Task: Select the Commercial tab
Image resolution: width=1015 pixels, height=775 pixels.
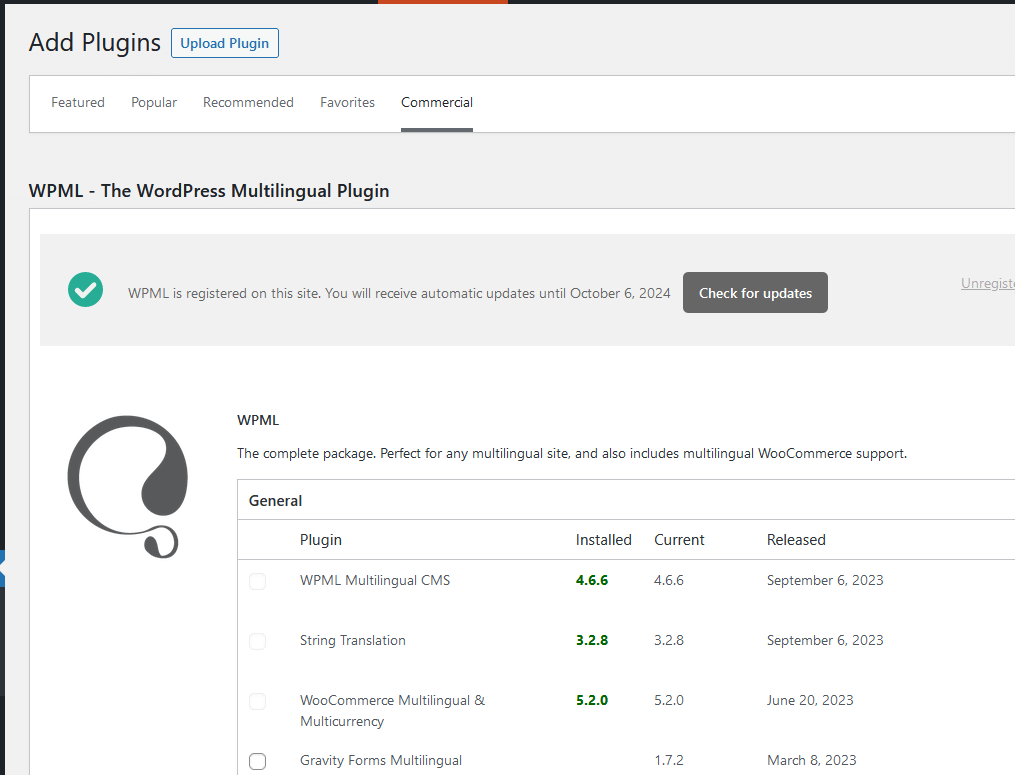Action: pyautogui.click(x=436, y=102)
